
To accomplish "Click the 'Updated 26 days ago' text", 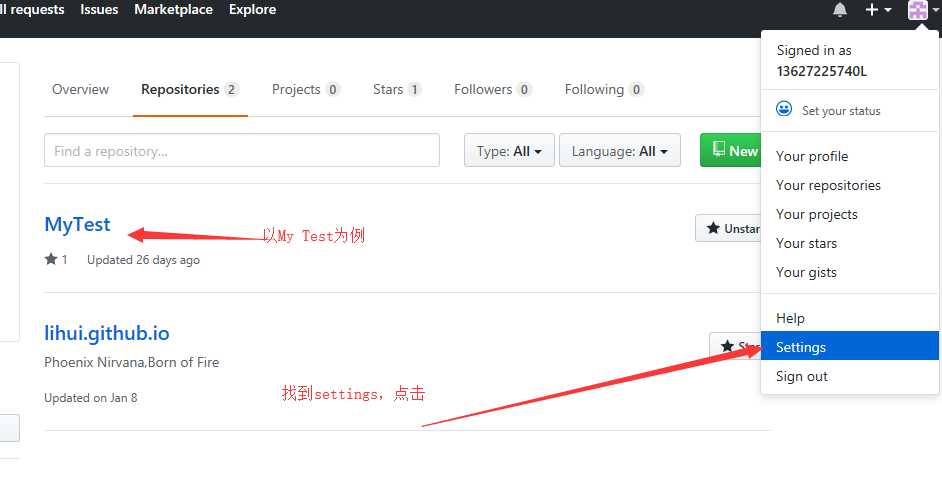I will point(143,260).
